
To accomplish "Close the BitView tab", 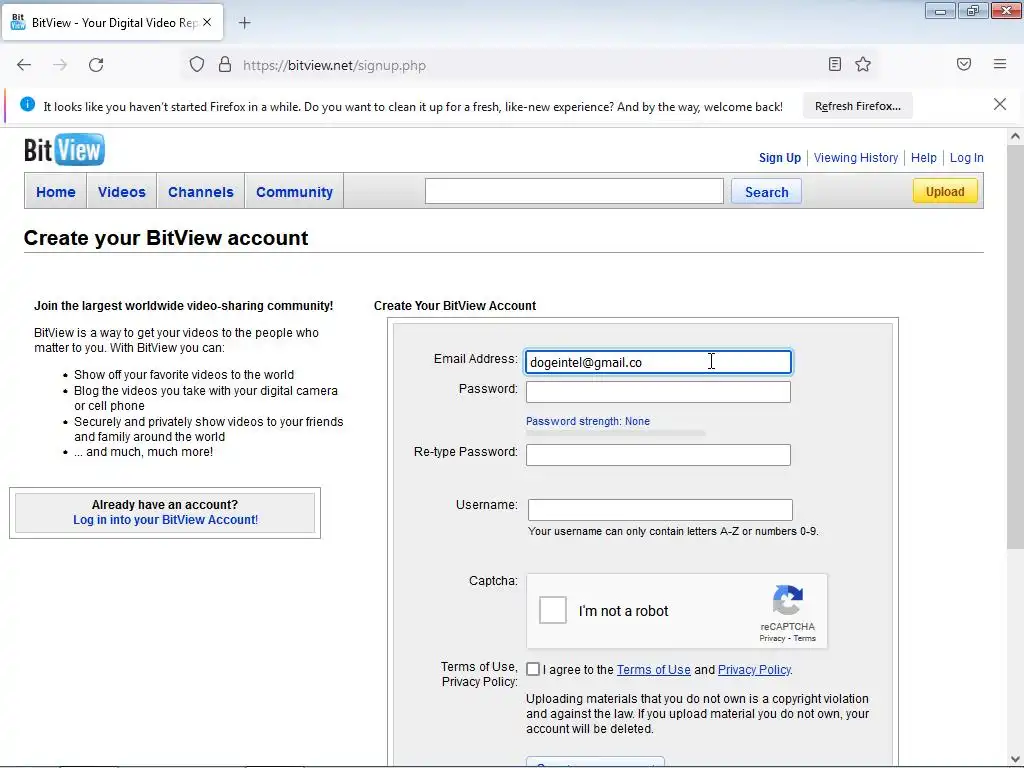I will [207, 22].
